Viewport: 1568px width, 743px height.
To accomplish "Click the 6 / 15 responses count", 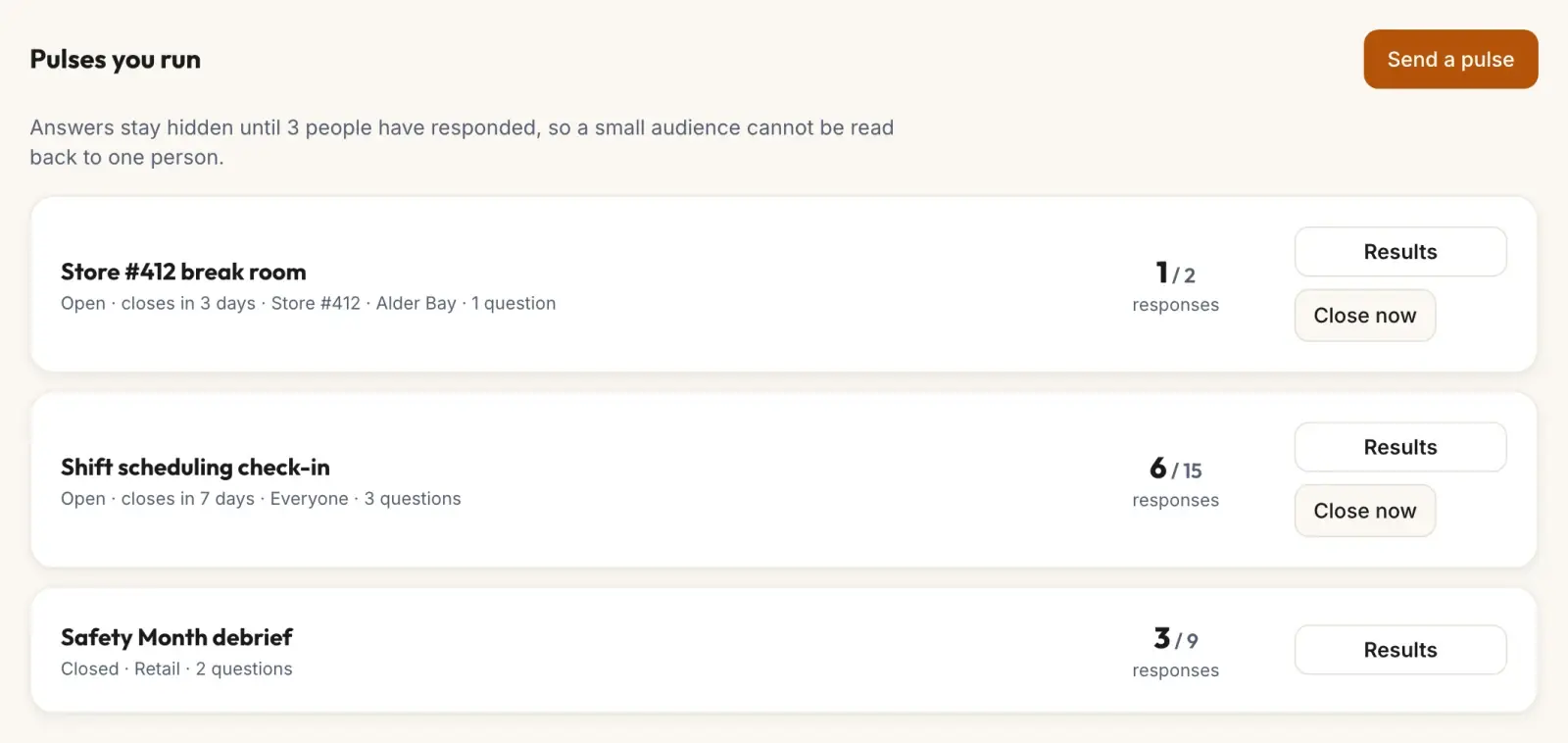I will pyautogui.click(x=1175, y=481).
